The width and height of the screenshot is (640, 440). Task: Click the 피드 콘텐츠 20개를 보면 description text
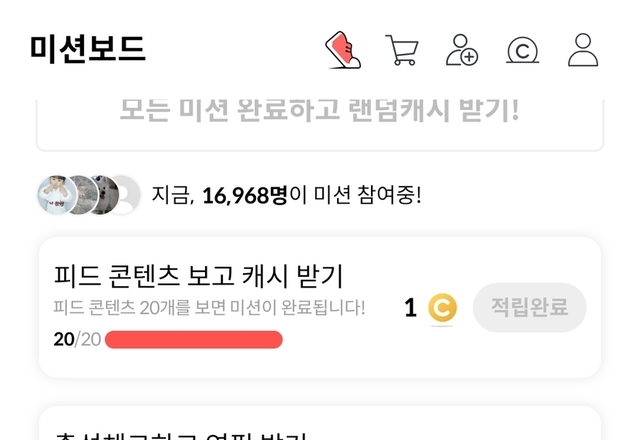(x=209, y=307)
